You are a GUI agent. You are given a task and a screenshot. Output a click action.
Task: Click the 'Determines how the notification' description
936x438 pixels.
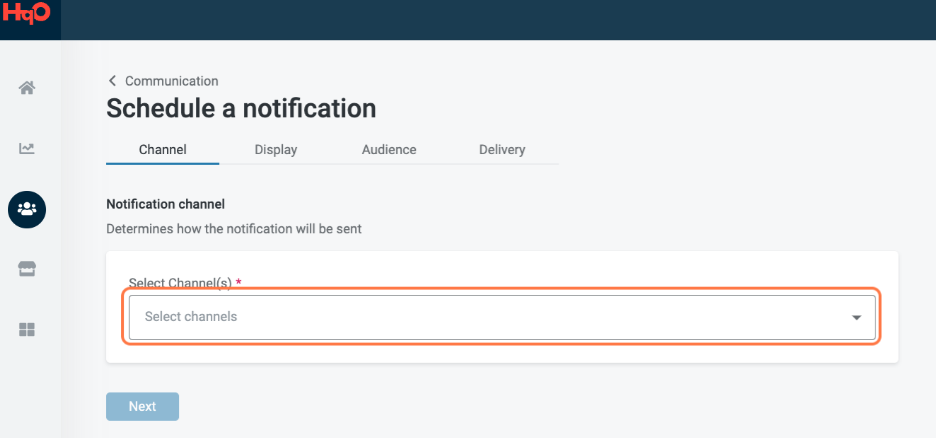pos(233,229)
